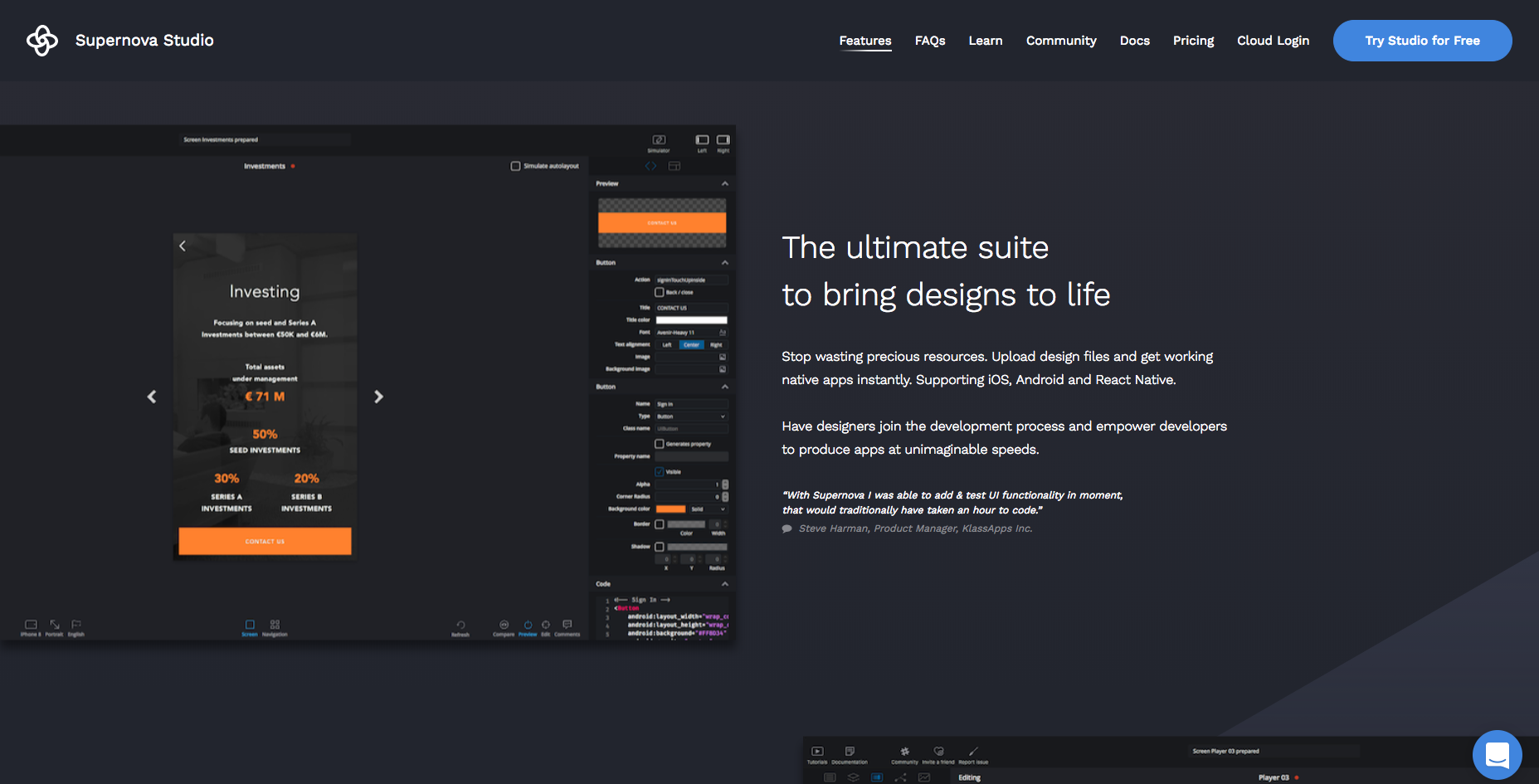This screenshot has width=1539, height=784.
Task: Click the Compare icon in the bottom toolbar
Action: [504, 625]
